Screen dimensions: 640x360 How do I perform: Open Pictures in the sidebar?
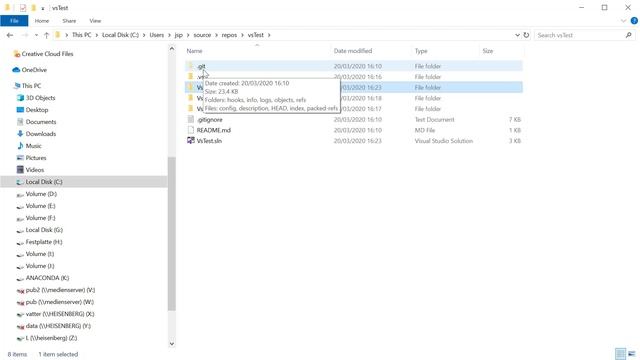click(x=36, y=158)
